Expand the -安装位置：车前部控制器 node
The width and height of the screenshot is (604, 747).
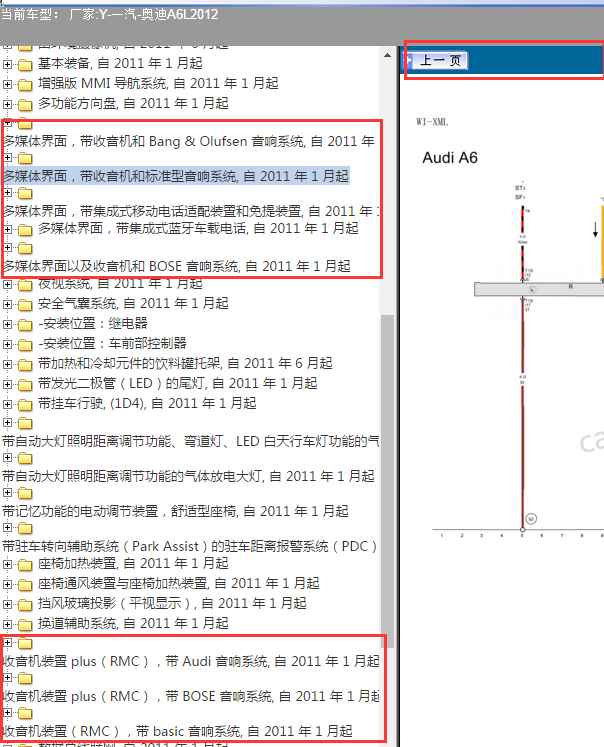tap(7, 344)
